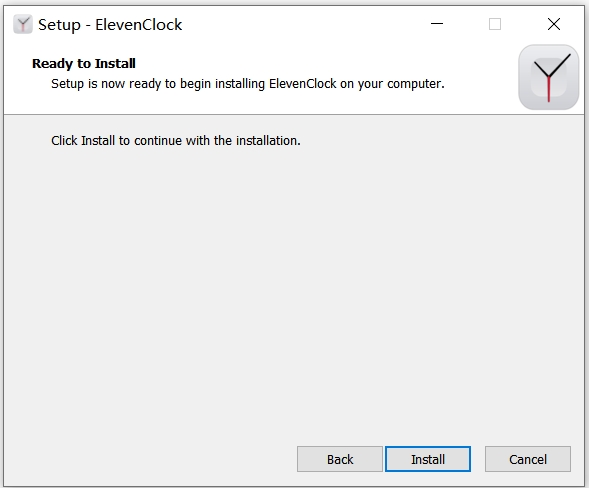Click the ElevenClock icon in title bar
Viewport: 589px width, 488px height.
[x=23, y=24]
